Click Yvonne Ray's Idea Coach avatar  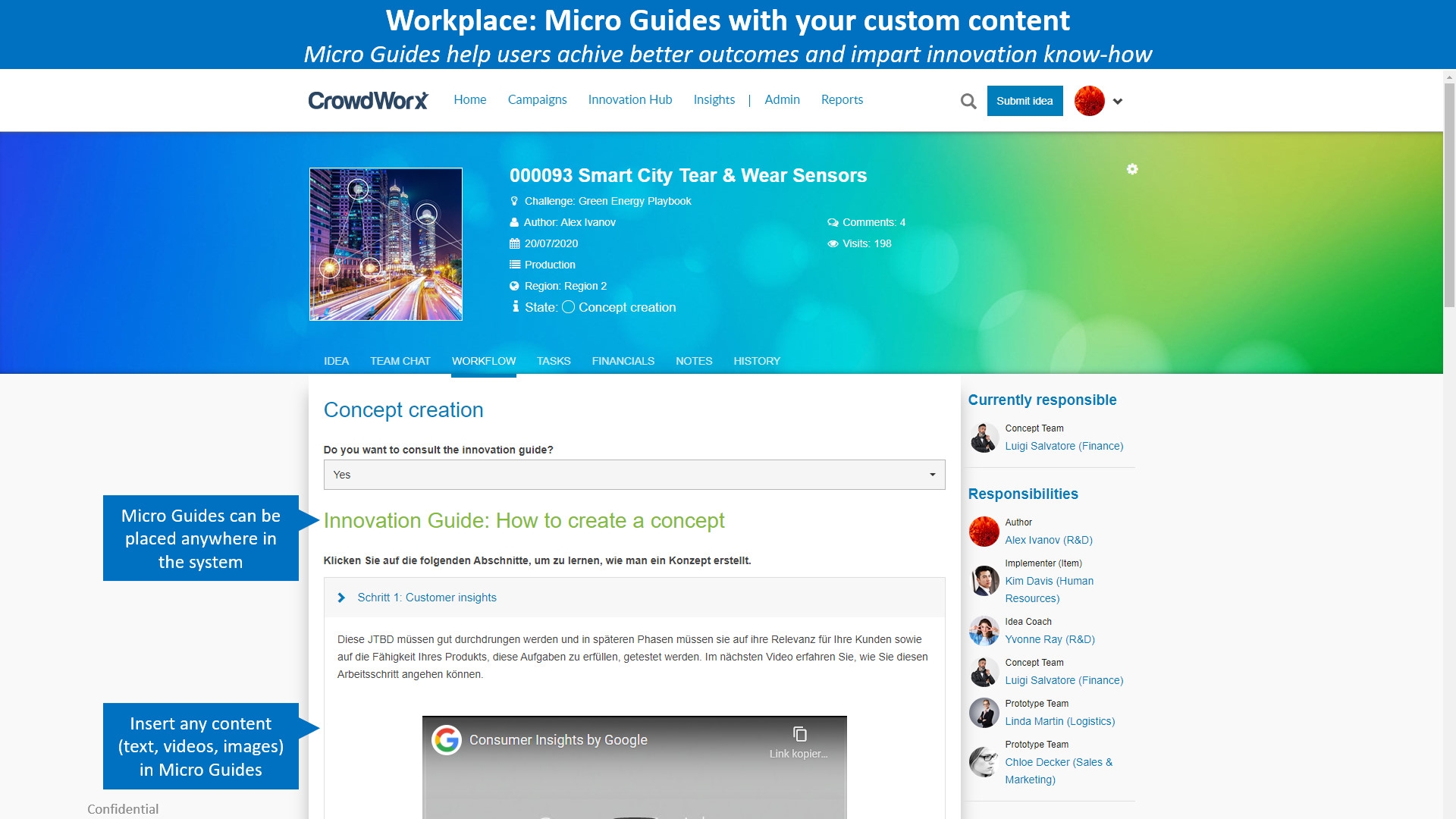coord(984,631)
